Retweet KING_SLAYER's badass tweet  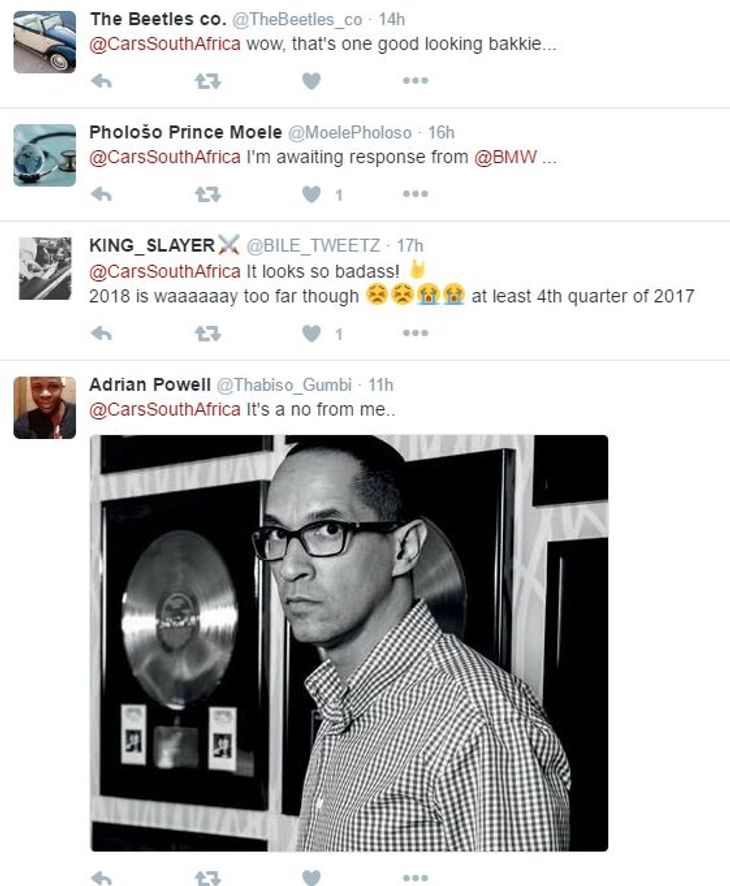click(207, 333)
